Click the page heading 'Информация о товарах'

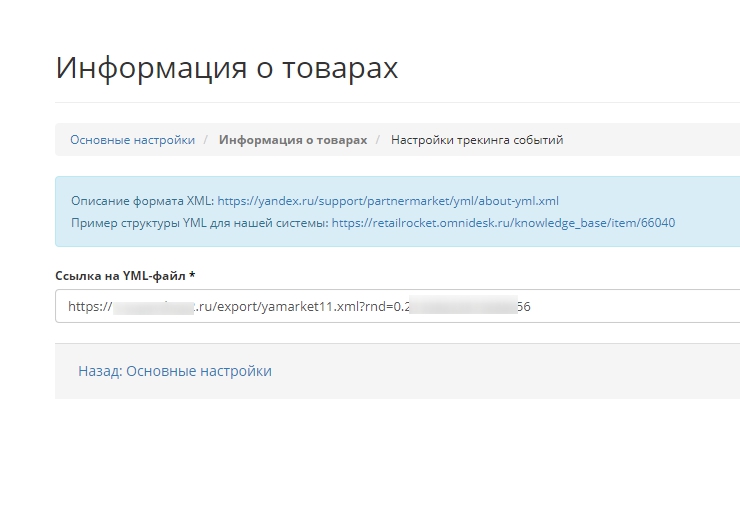(x=227, y=68)
